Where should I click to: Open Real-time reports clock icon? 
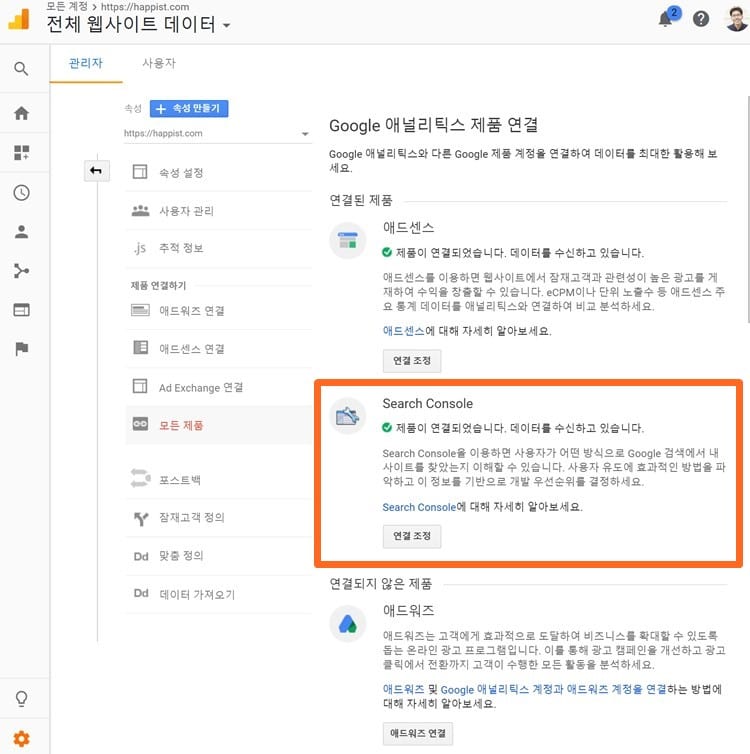point(21,193)
